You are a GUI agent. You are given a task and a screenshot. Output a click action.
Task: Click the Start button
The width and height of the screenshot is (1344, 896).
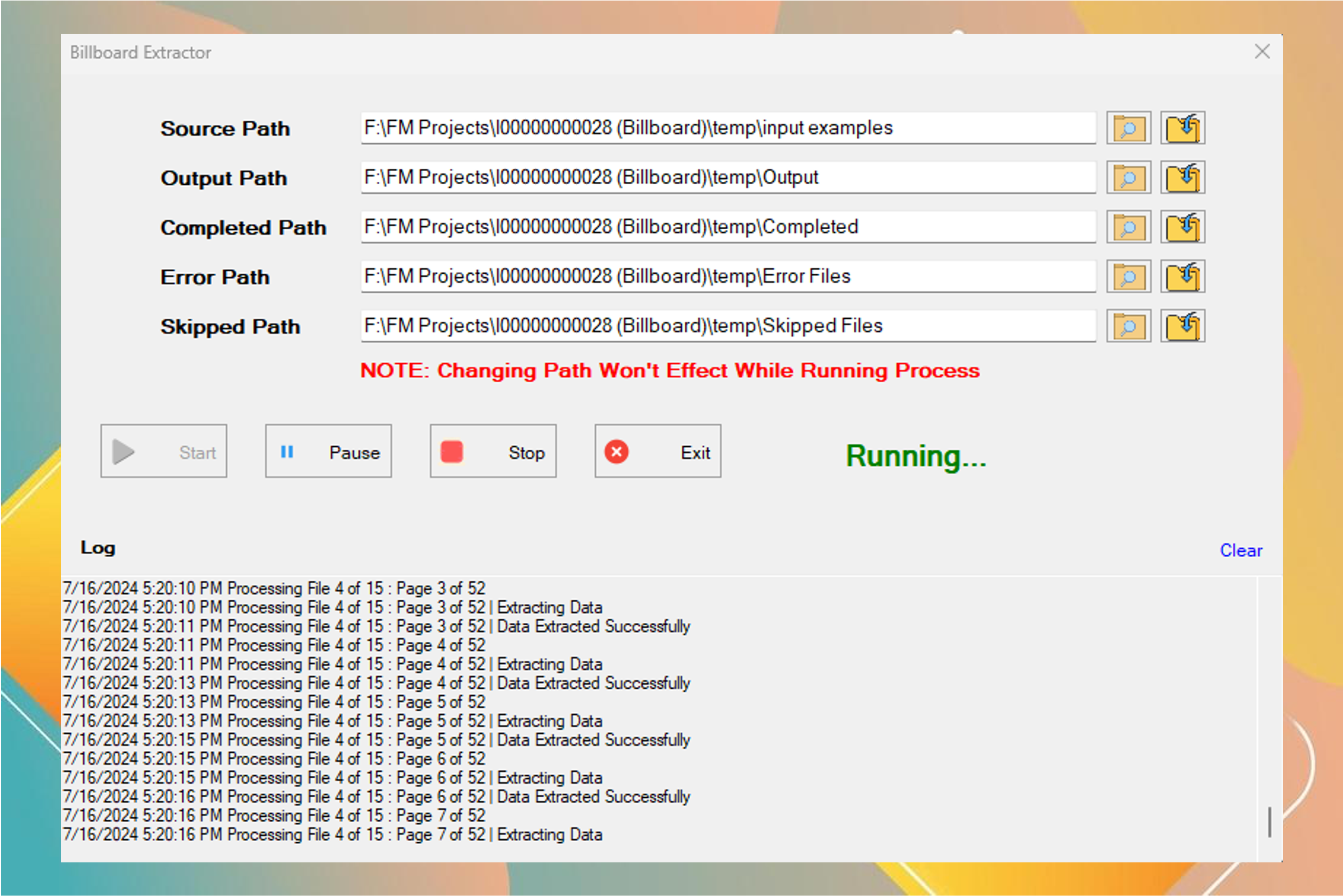pos(163,452)
